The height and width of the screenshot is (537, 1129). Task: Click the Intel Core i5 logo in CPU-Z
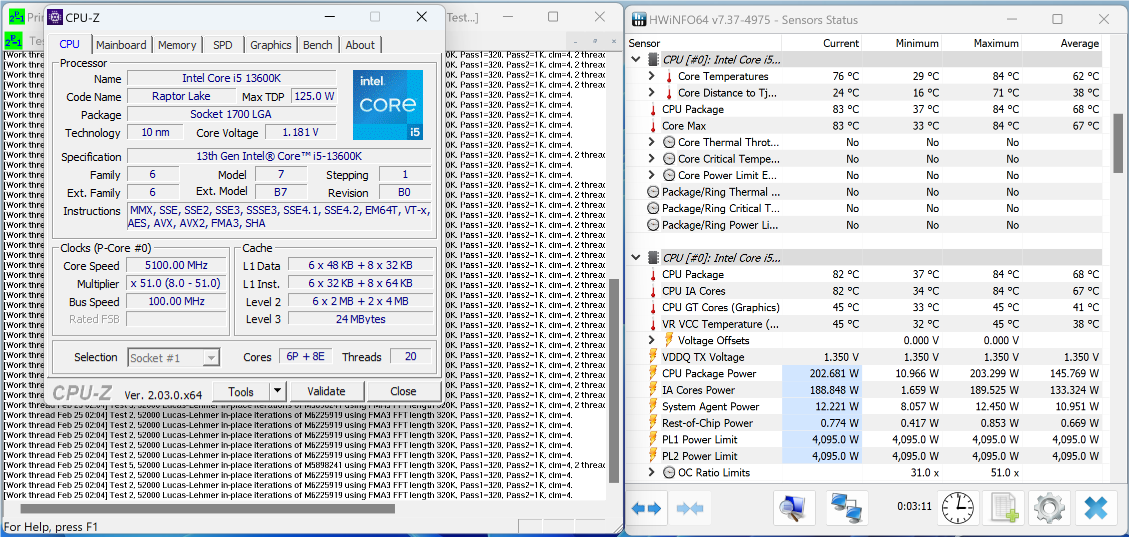(388, 105)
